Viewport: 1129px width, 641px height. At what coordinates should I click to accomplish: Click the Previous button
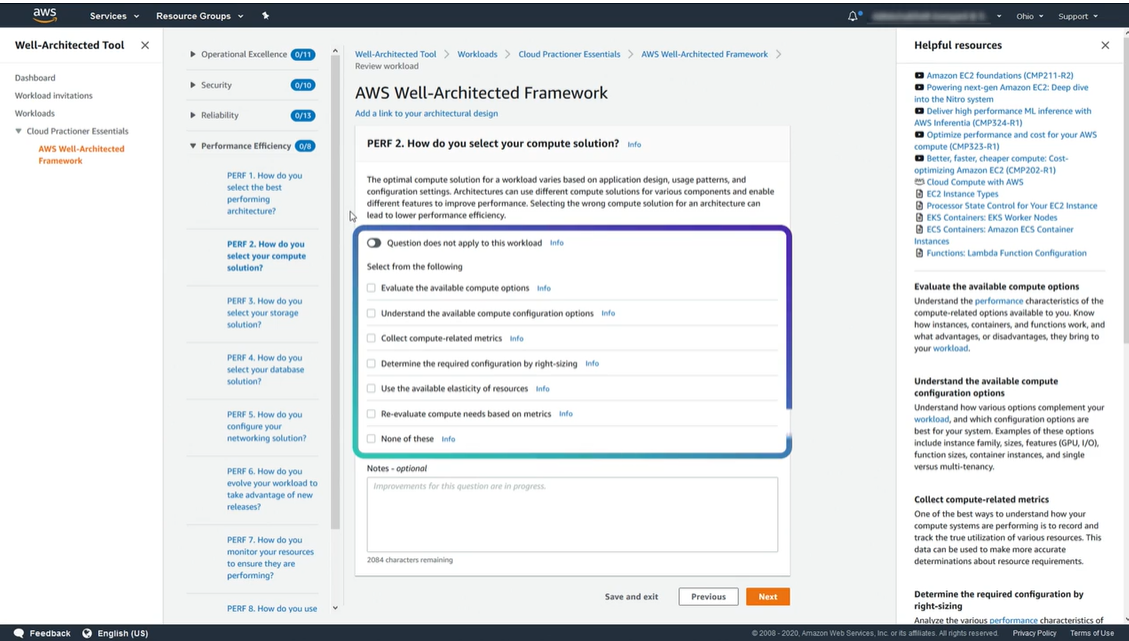(x=709, y=596)
